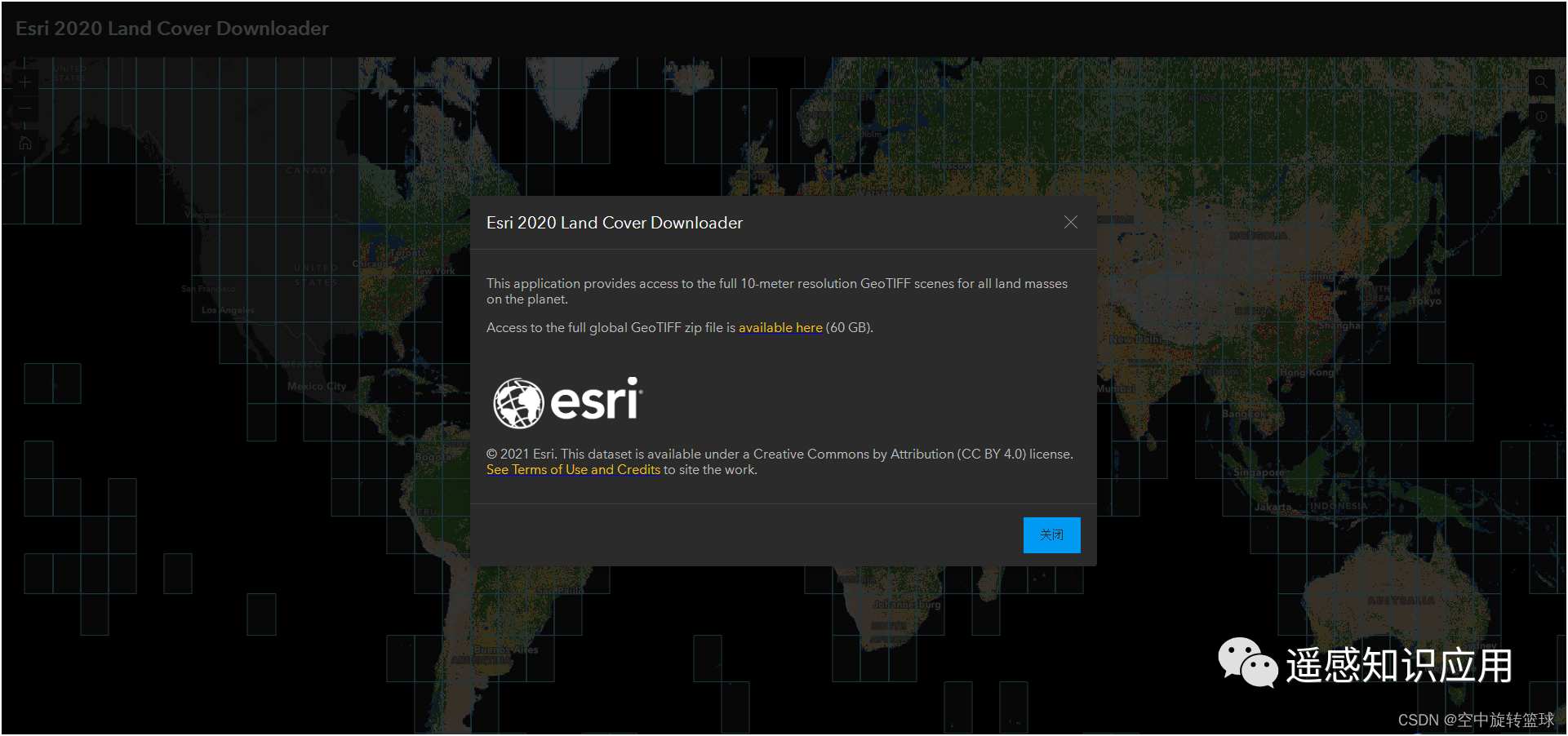
Task: Reset map to home extent
Action: point(25,144)
